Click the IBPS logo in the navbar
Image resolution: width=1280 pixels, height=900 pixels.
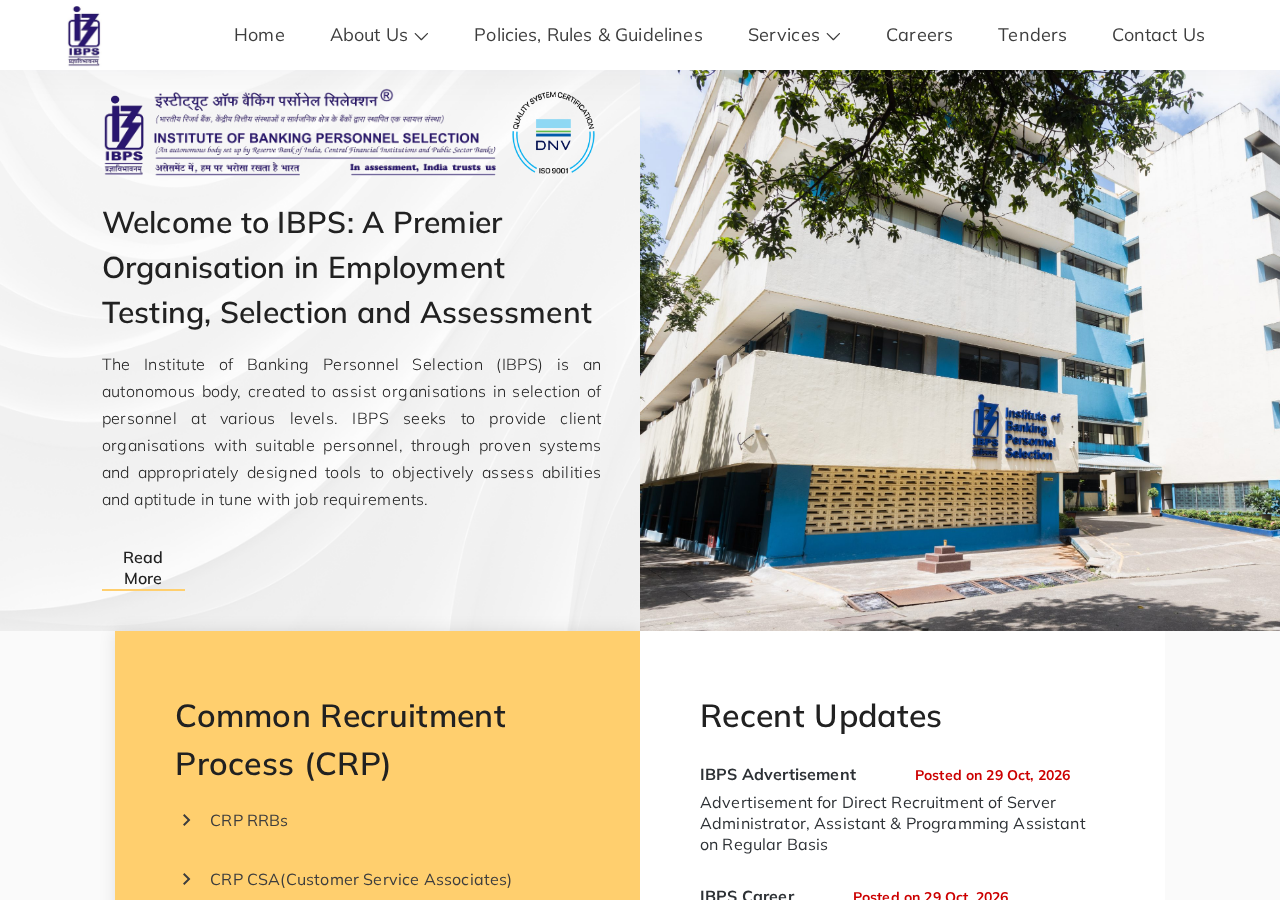[84, 36]
